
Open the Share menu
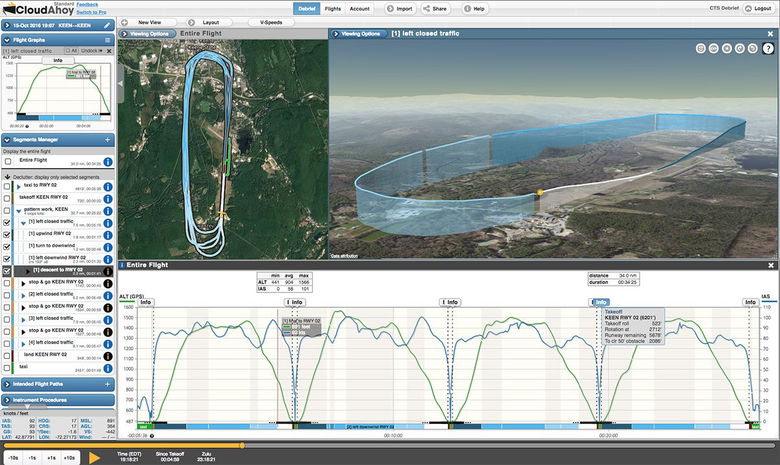point(435,8)
